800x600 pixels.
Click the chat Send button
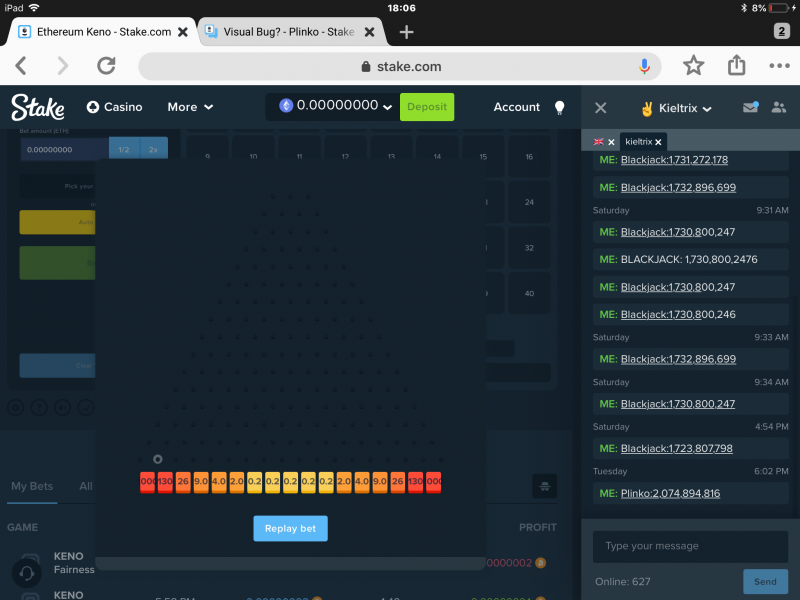[765, 582]
